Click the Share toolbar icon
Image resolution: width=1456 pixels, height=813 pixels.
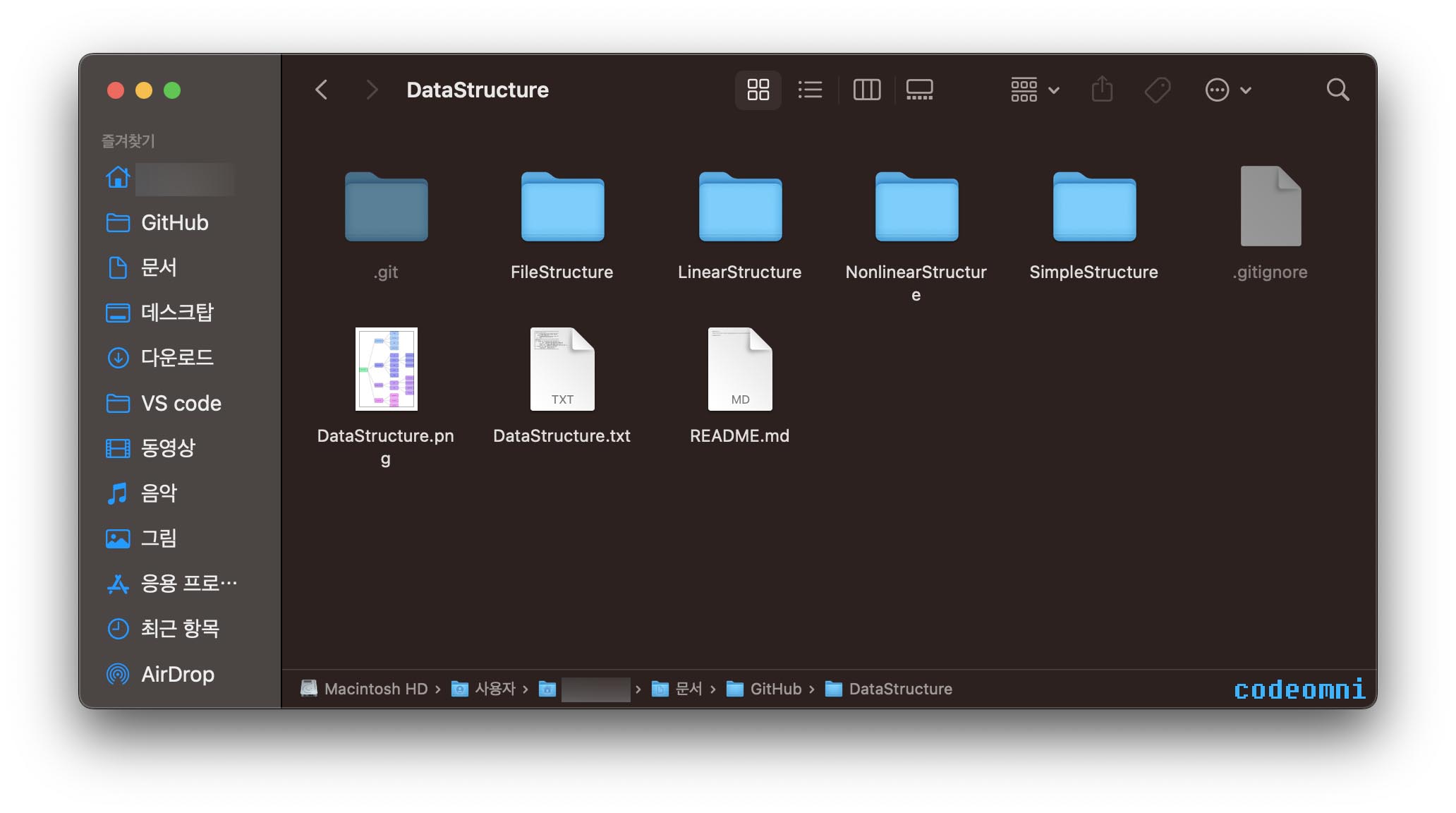pyautogui.click(x=1102, y=90)
